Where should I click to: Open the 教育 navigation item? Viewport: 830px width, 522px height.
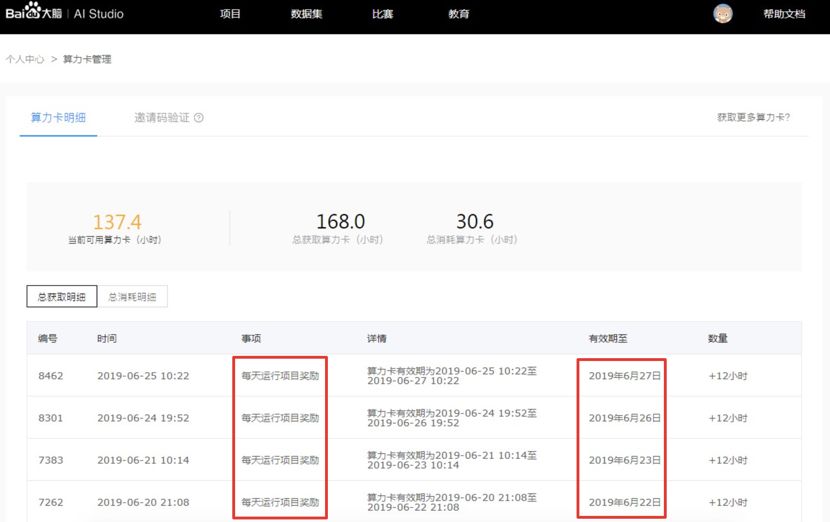click(458, 14)
